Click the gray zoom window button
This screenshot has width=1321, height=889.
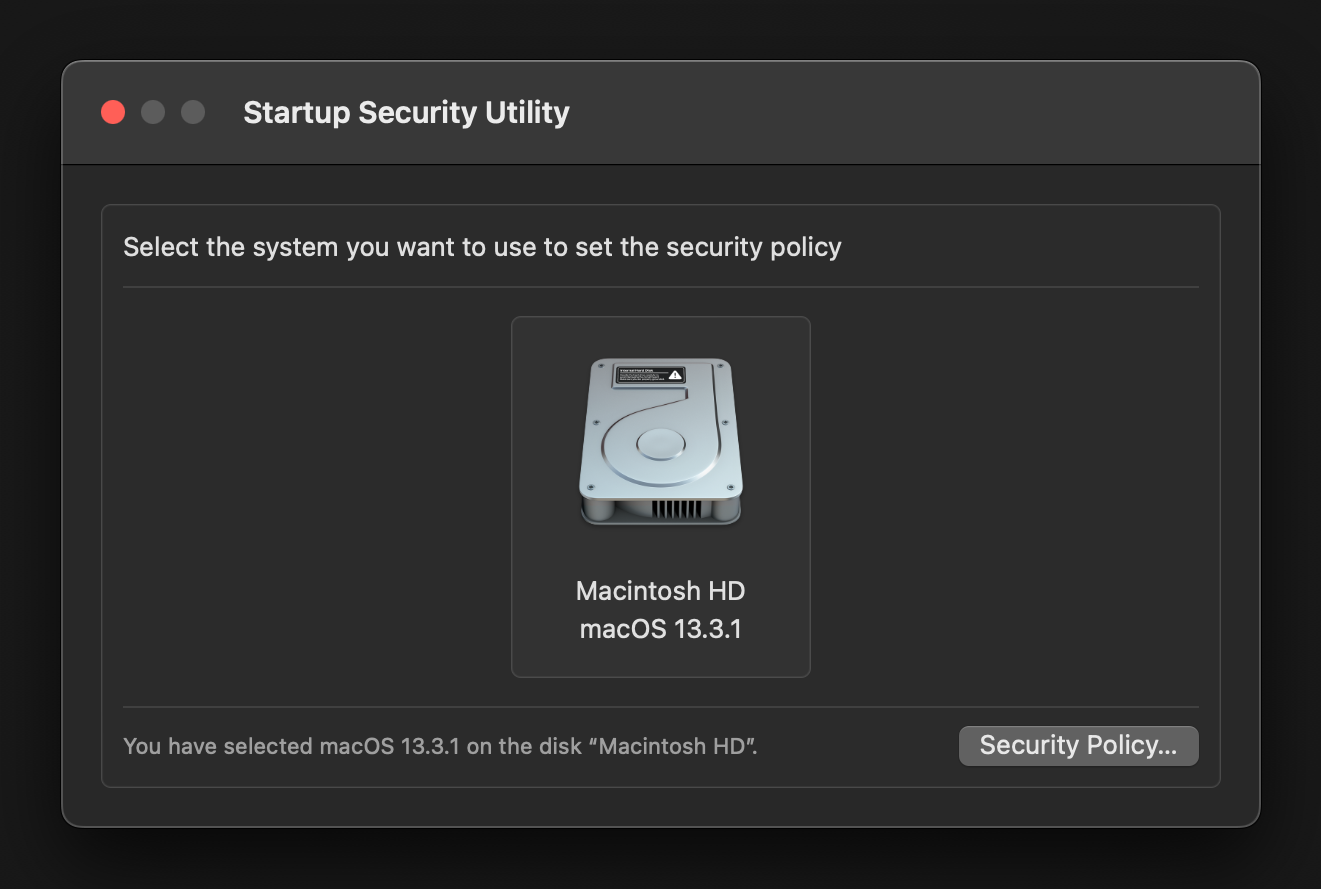pyautogui.click(x=193, y=112)
